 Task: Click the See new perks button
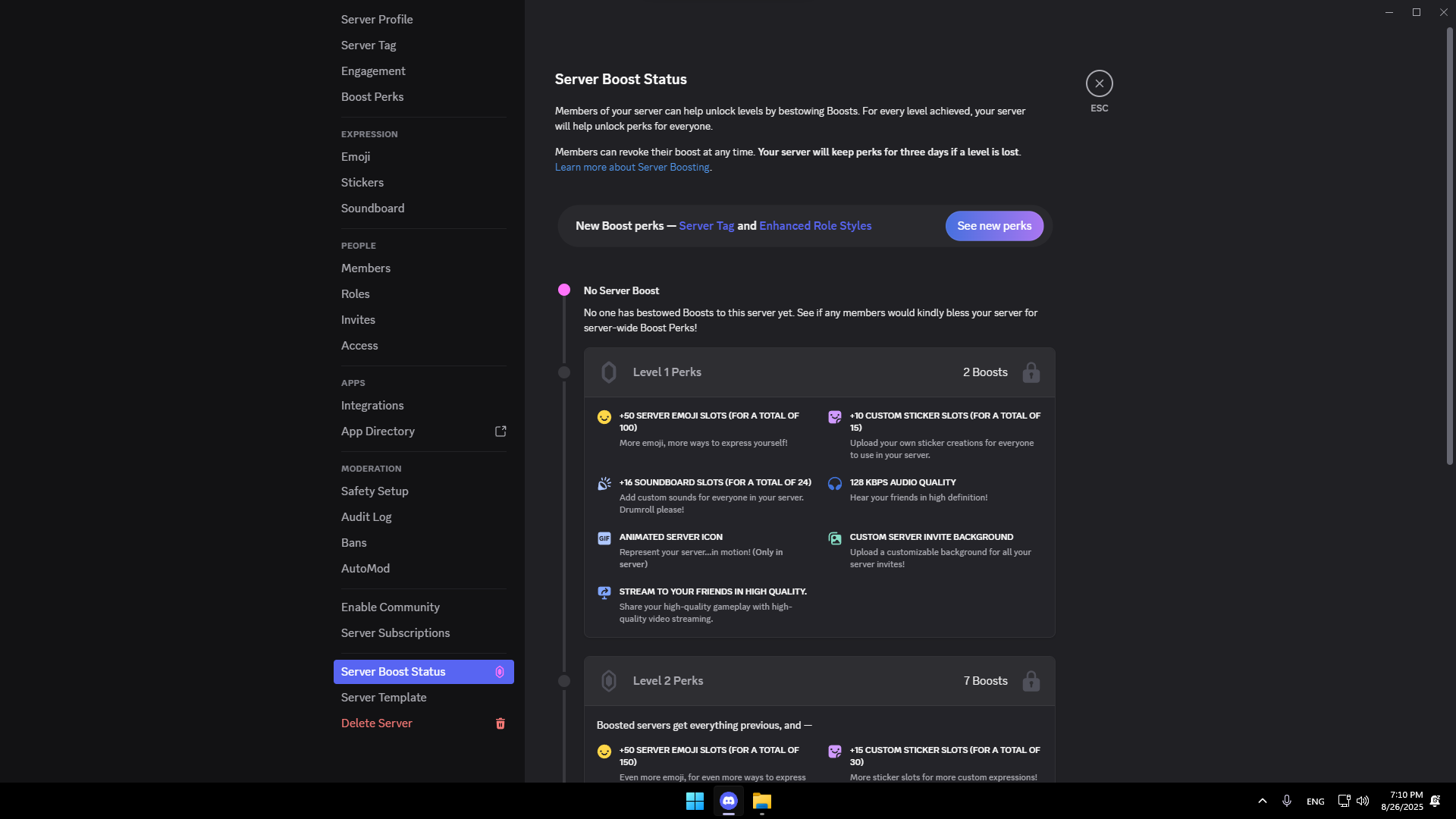(x=994, y=226)
